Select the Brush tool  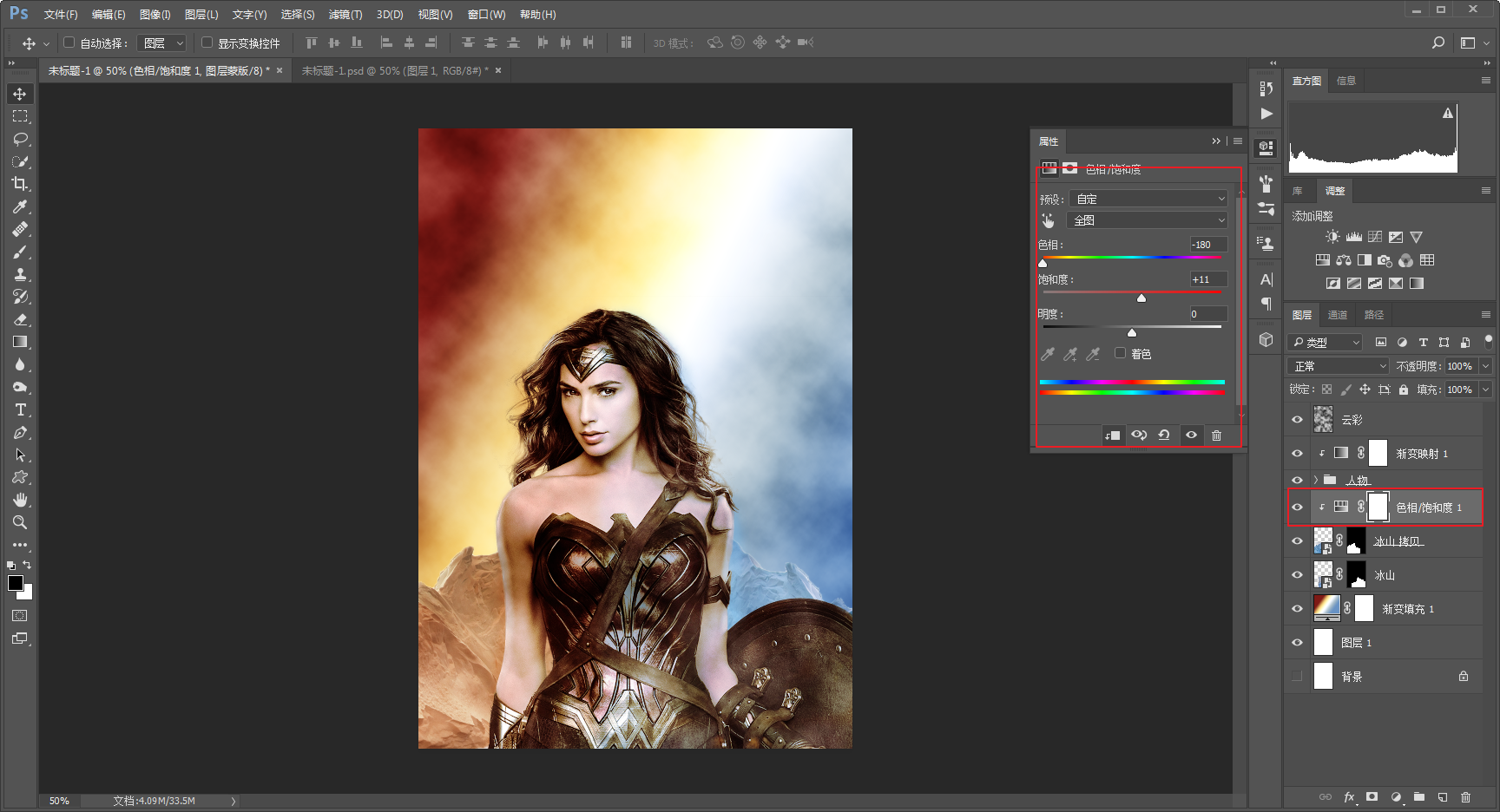[x=20, y=252]
